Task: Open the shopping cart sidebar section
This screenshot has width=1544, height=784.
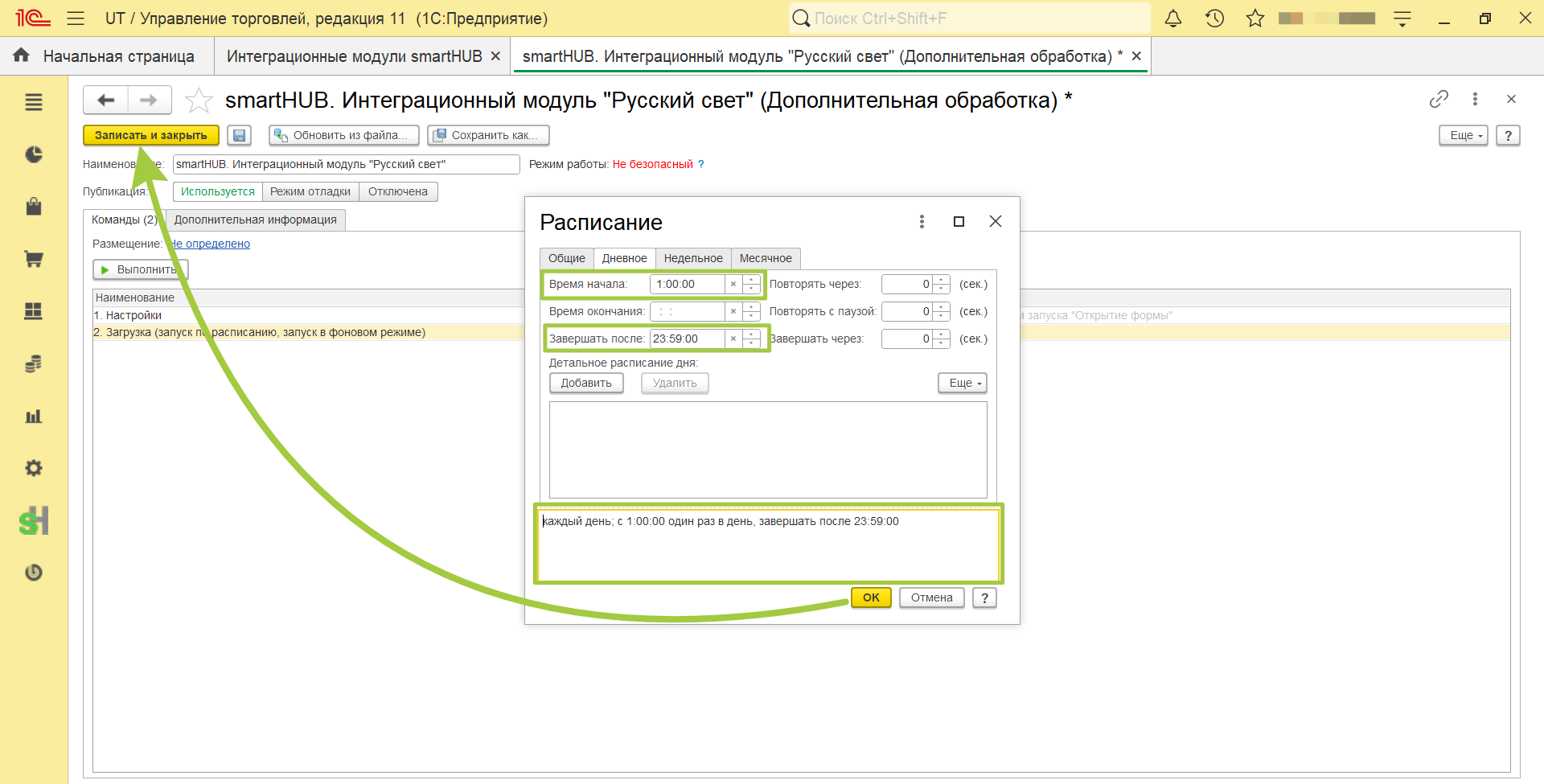Action: pyautogui.click(x=34, y=259)
